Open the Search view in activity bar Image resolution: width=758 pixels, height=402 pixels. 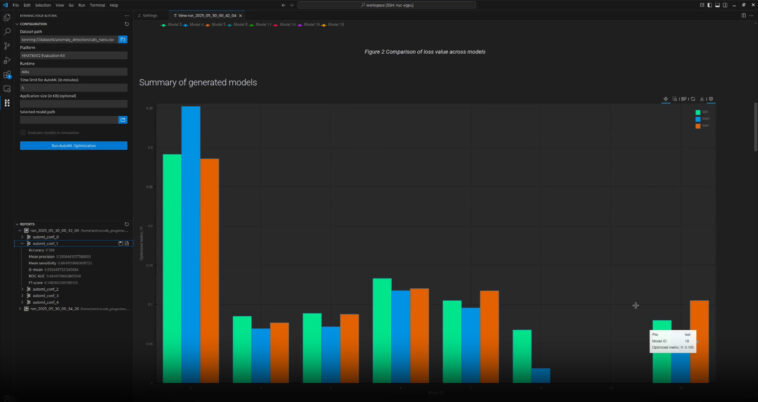point(7,31)
